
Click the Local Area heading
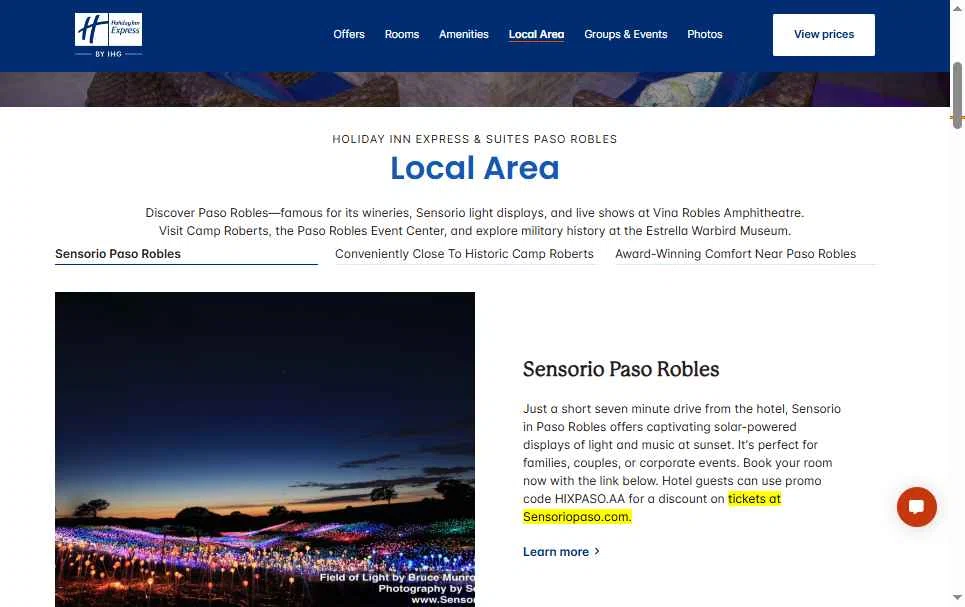pos(474,168)
